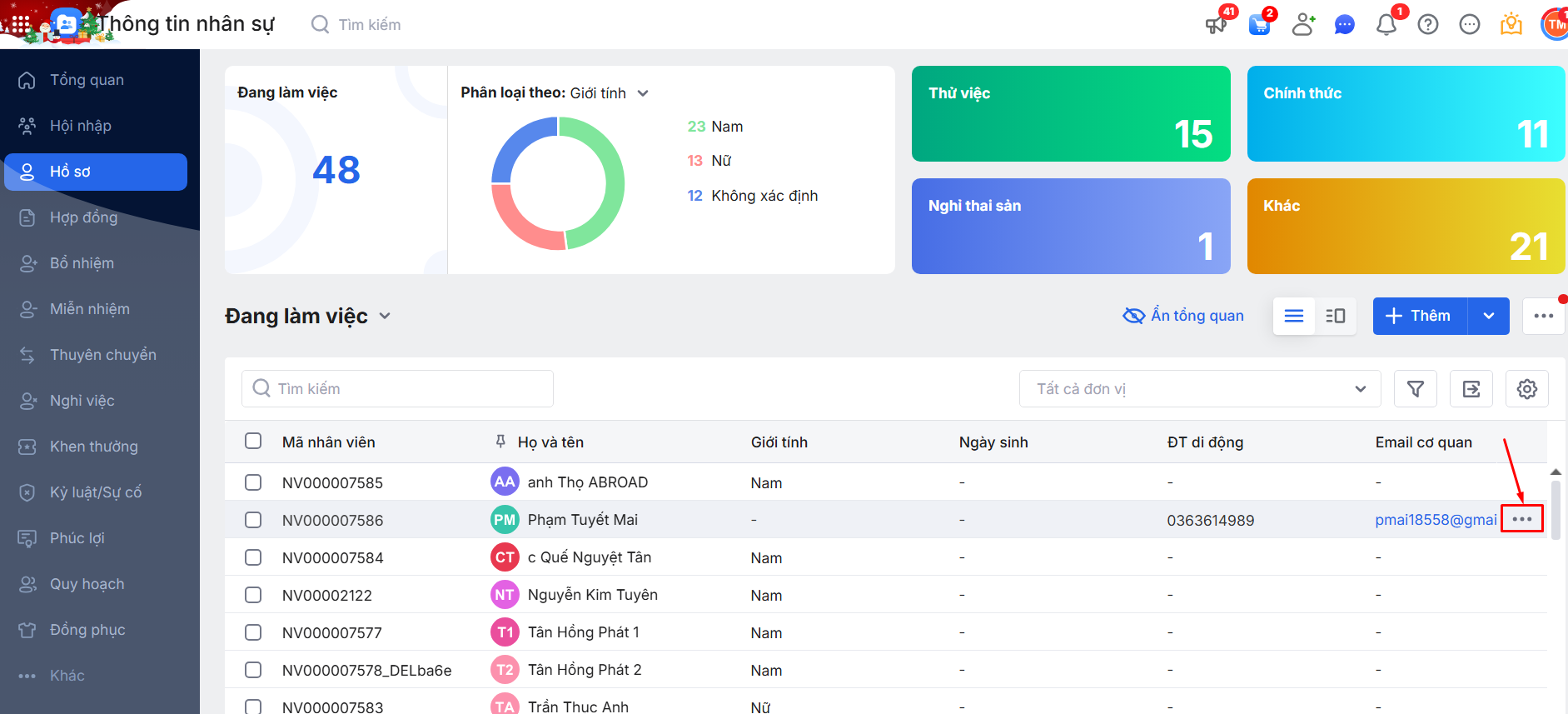Click the filter funnel icon

pyautogui.click(x=1415, y=389)
